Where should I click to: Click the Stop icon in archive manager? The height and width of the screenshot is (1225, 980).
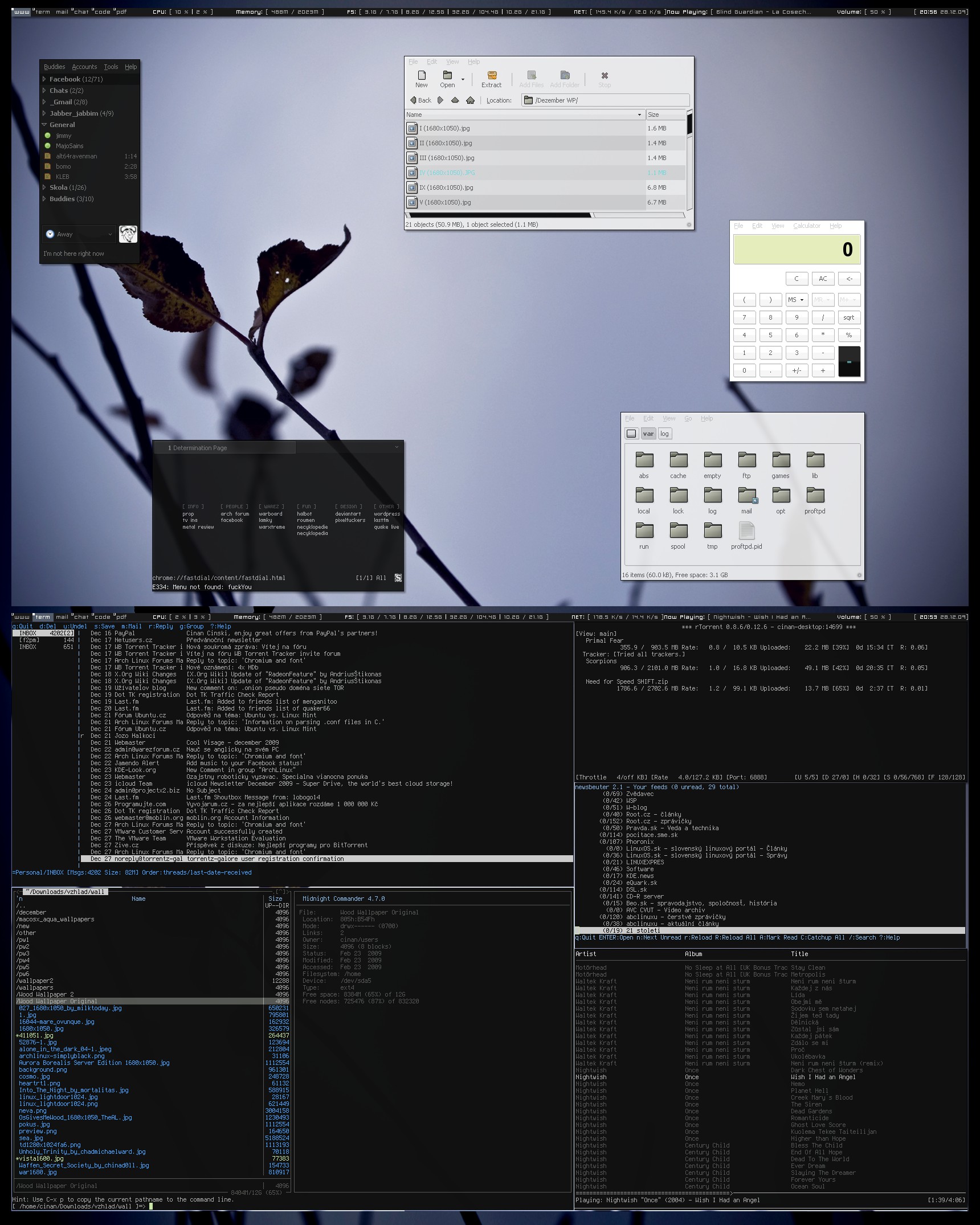pos(605,75)
